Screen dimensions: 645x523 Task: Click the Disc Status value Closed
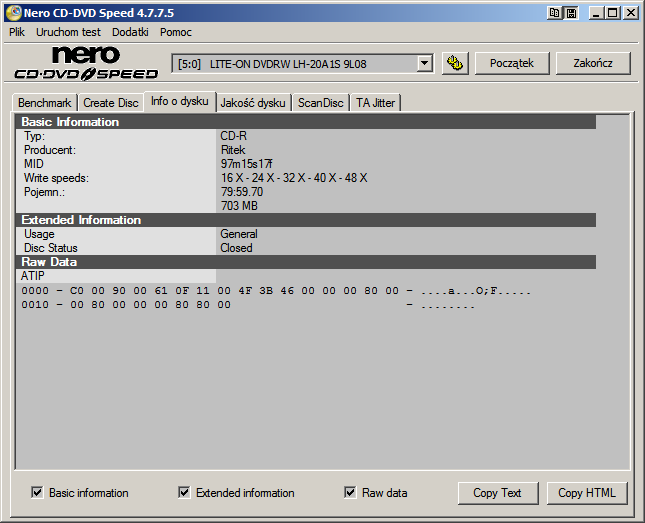click(237, 248)
